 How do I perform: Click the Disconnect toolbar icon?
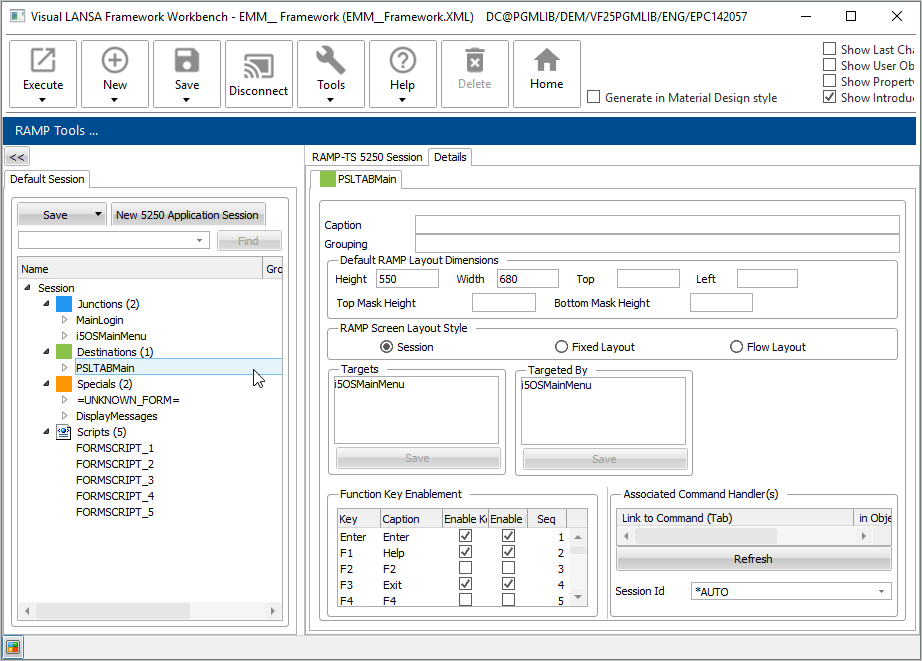point(258,66)
